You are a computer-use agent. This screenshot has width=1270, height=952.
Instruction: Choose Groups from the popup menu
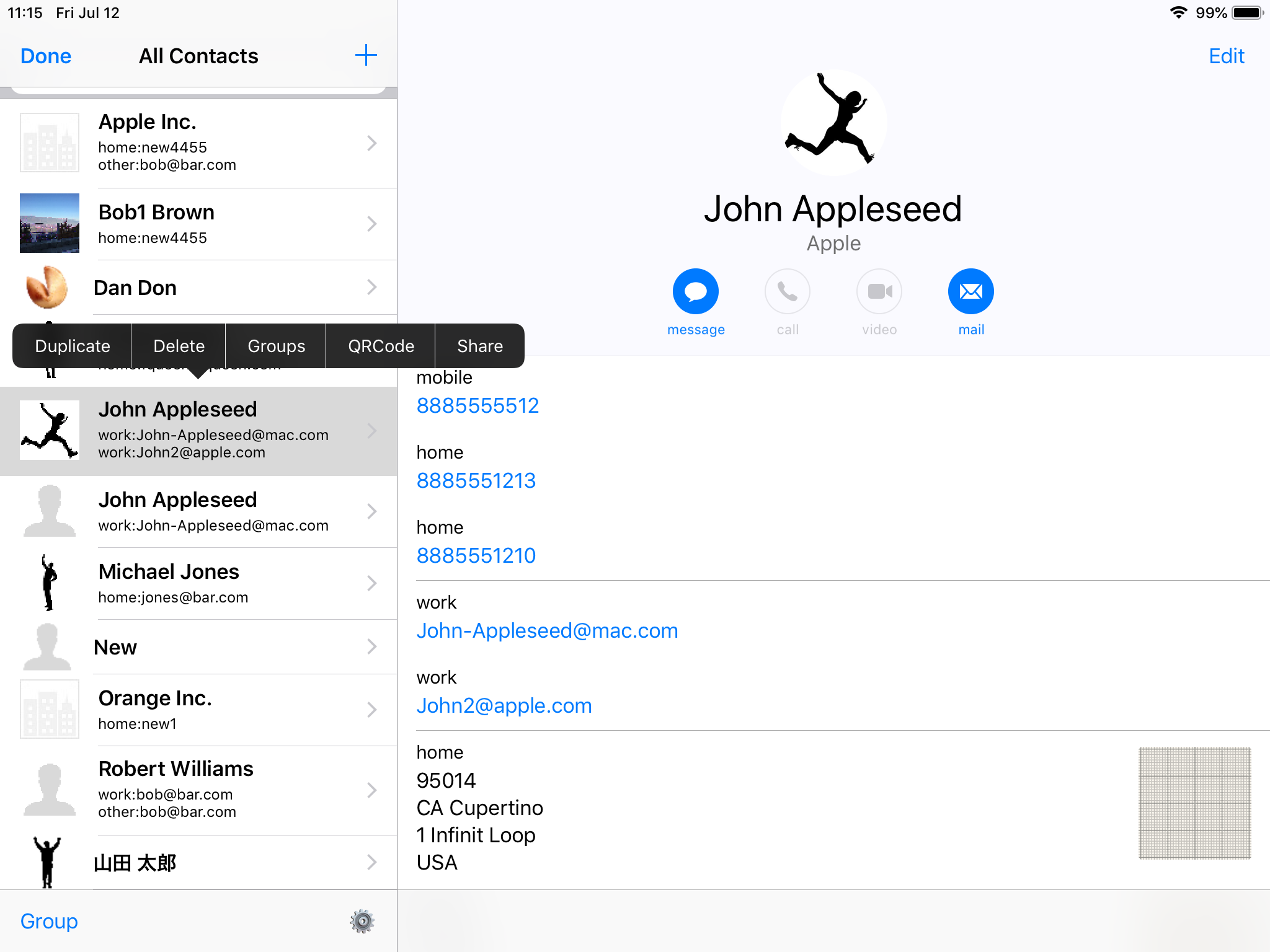277,346
